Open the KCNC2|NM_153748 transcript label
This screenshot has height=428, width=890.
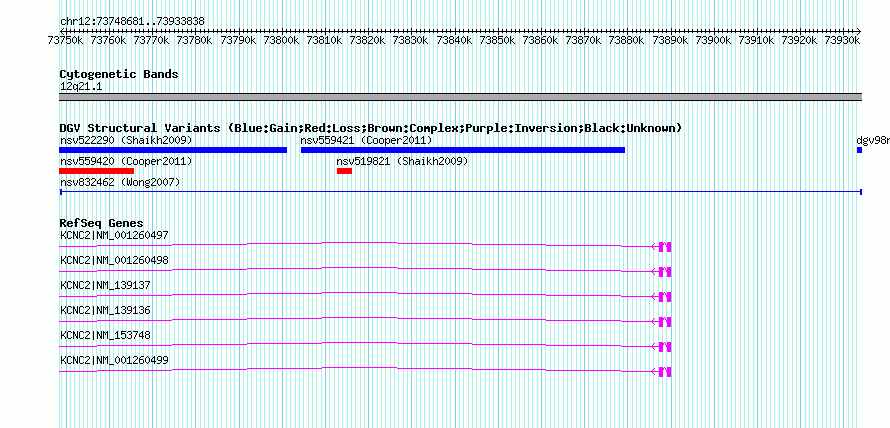106,335
